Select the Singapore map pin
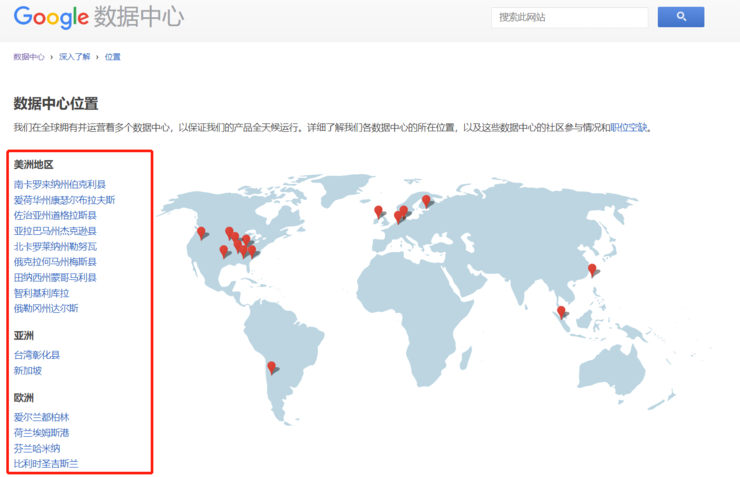The width and height of the screenshot is (740, 477). point(561,312)
